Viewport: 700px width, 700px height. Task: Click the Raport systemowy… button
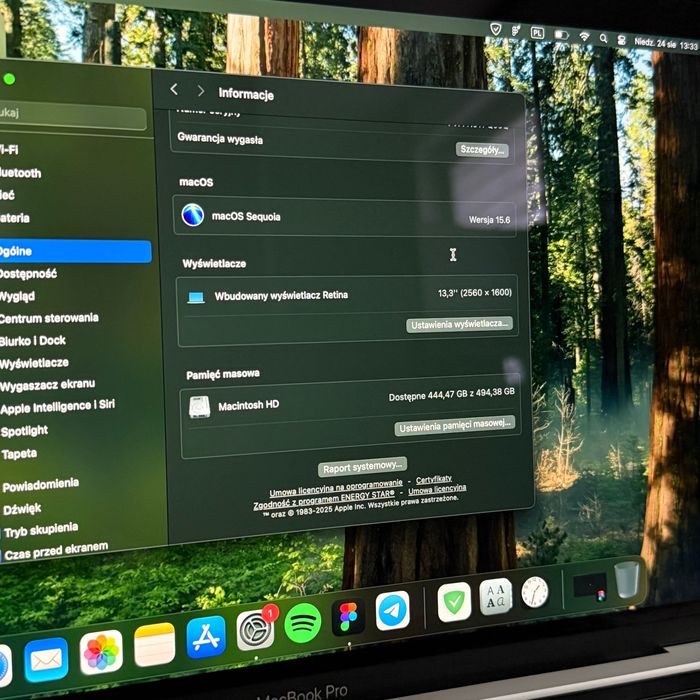362,467
